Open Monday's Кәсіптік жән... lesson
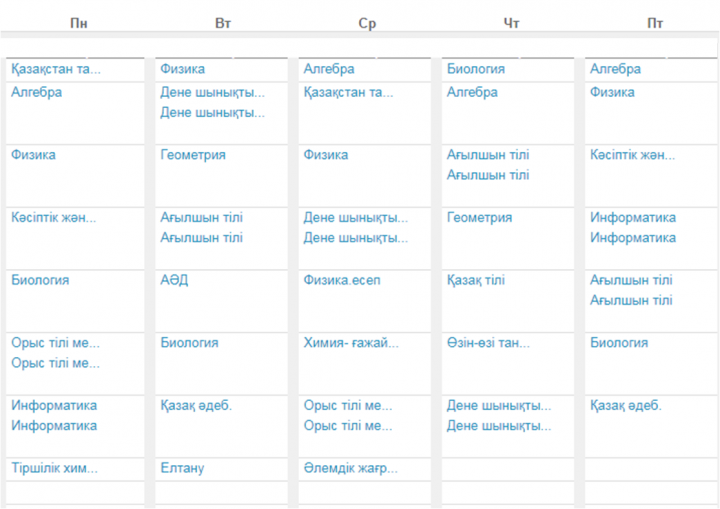Image resolution: width=720 pixels, height=509 pixels. [54, 218]
